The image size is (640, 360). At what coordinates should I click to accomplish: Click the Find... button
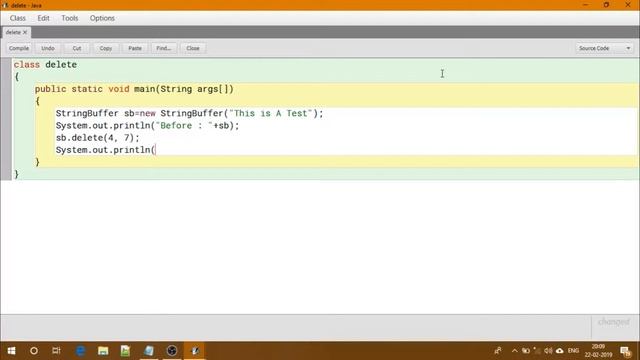coord(164,48)
